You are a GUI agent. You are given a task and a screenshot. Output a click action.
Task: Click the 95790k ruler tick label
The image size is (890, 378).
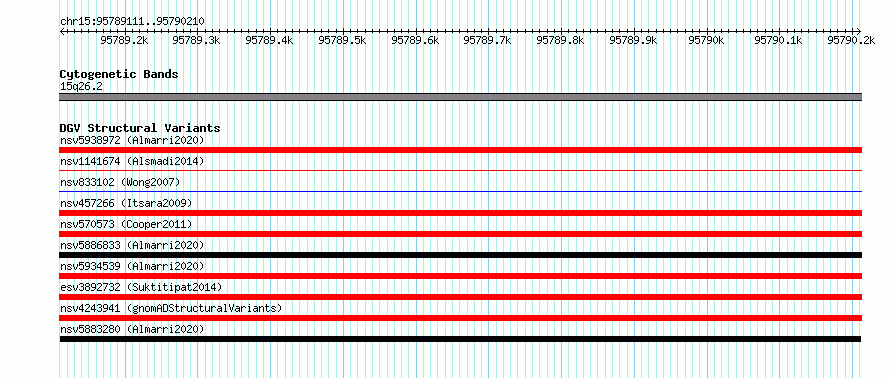[706, 40]
